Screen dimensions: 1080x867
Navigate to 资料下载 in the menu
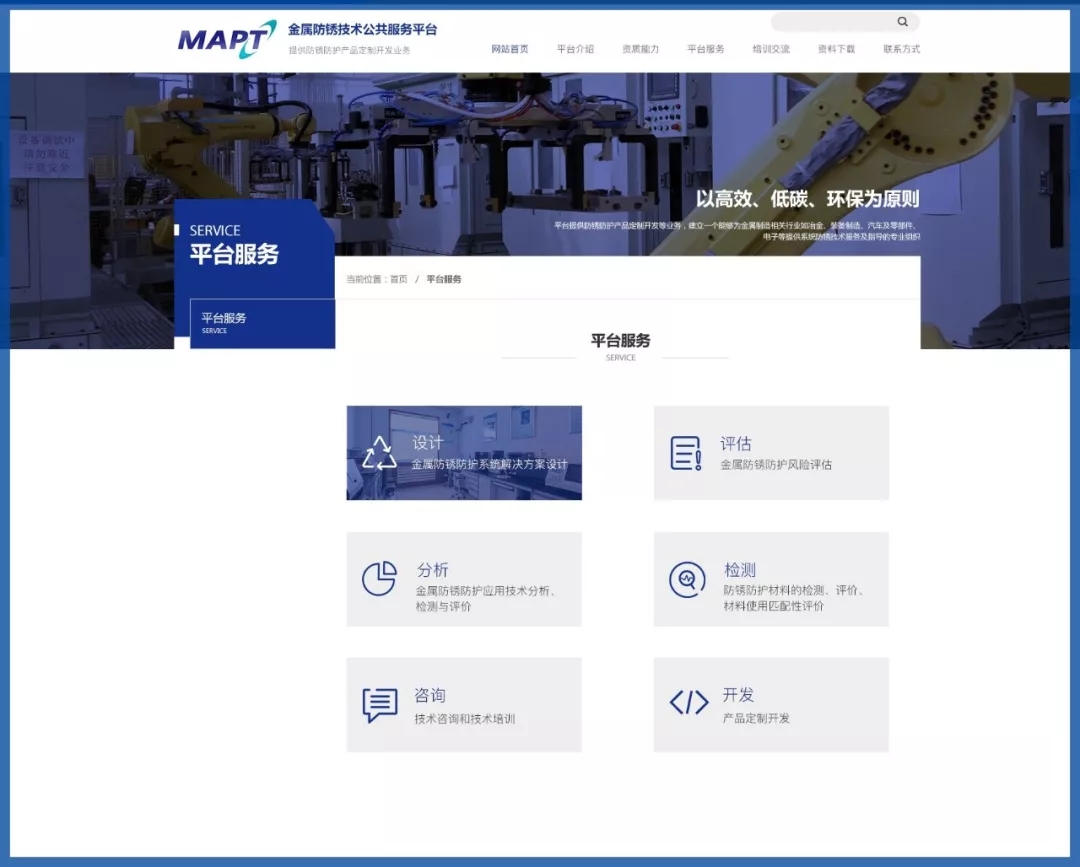click(x=836, y=49)
